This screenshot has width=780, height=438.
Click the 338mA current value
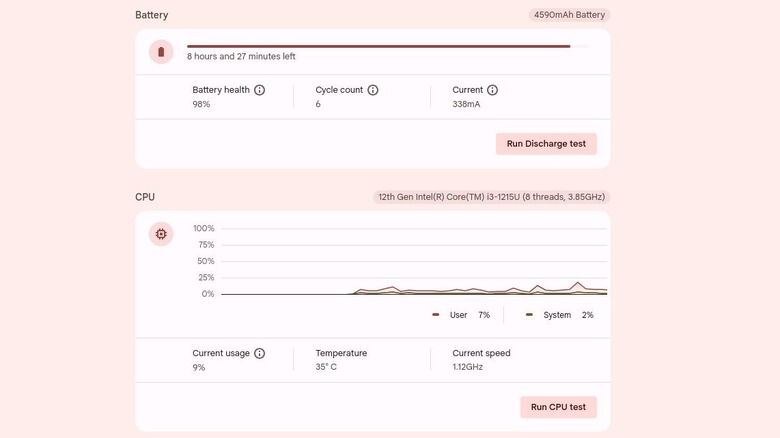(x=466, y=104)
